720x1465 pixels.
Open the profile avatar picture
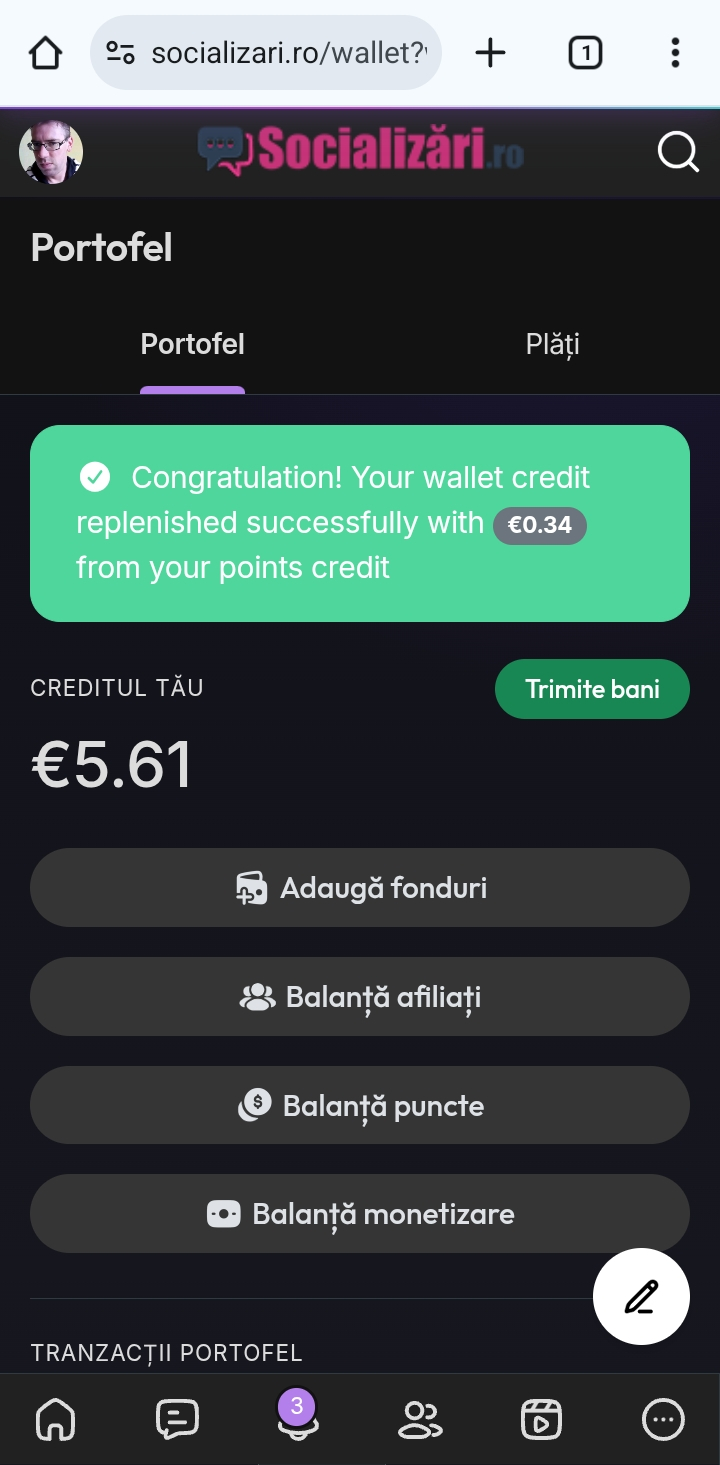(51, 153)
